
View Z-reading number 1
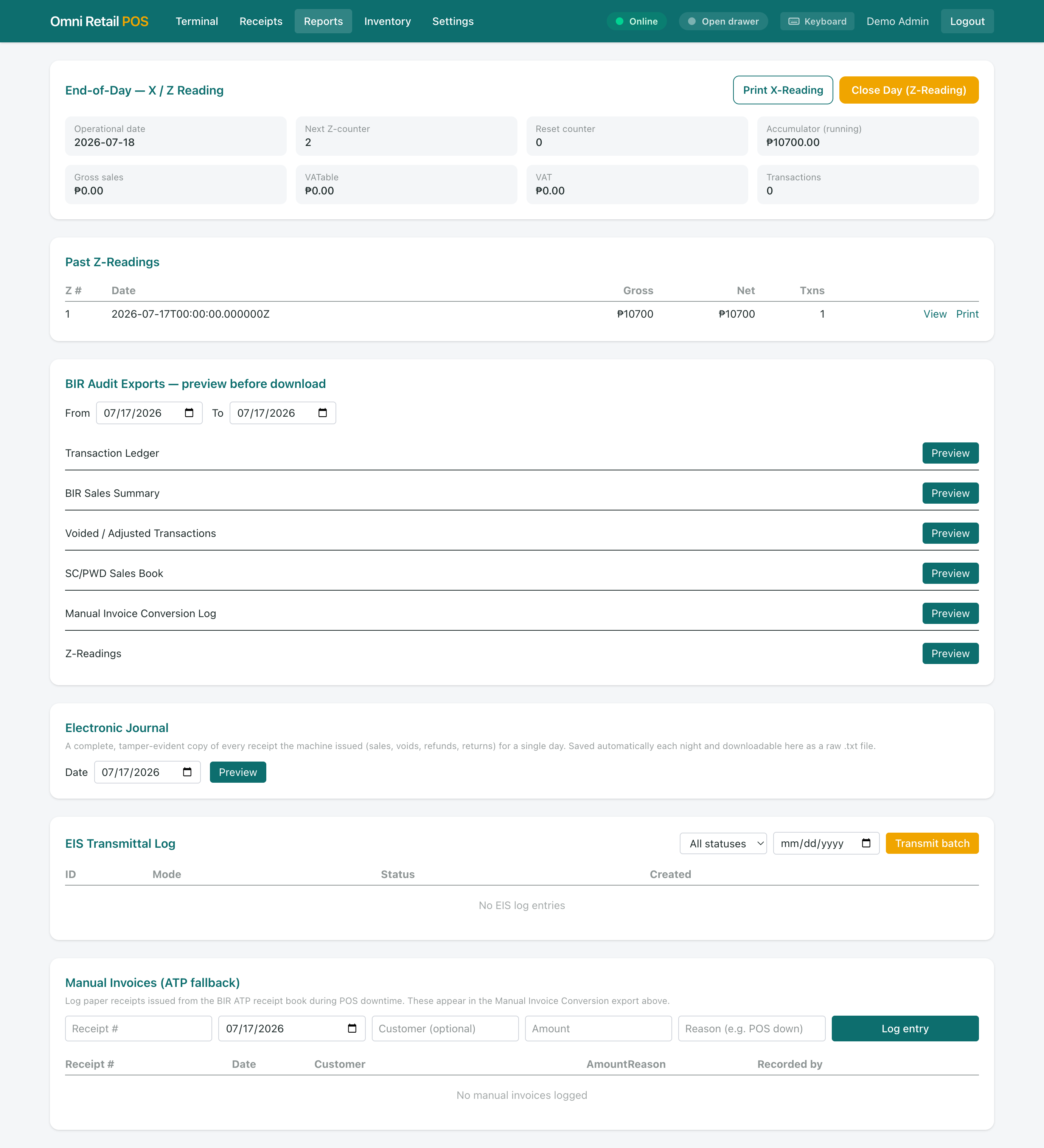pyautogui.click(x=935, y=314)
